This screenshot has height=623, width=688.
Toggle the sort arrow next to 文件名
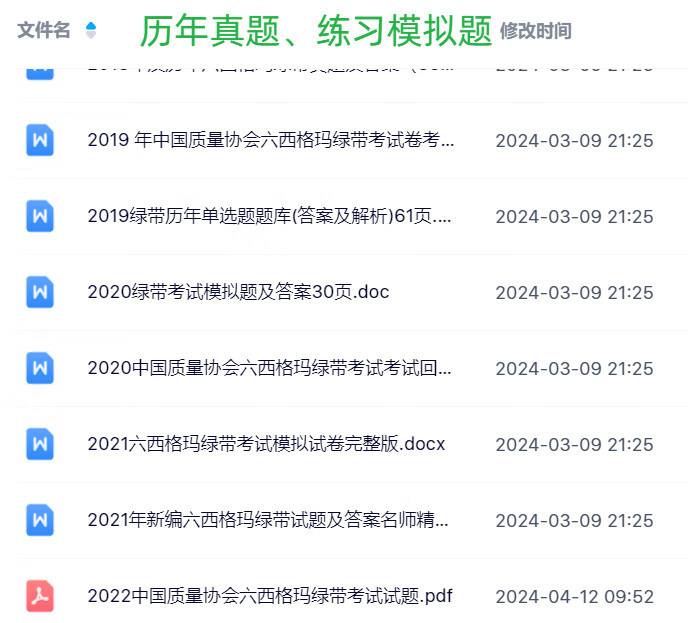tap(91, 30)
